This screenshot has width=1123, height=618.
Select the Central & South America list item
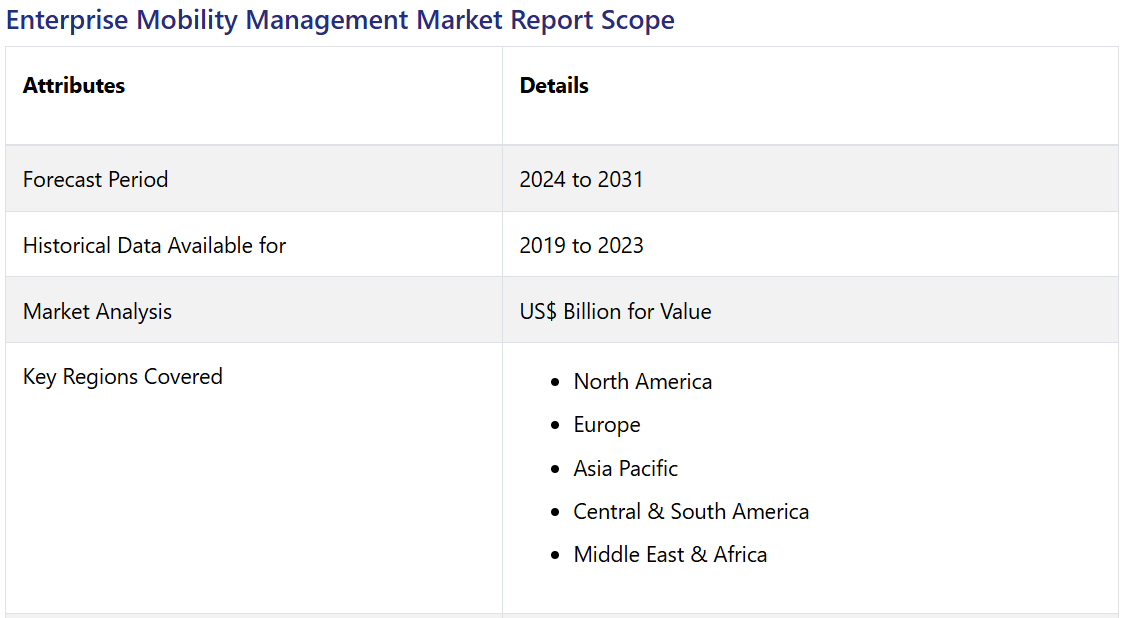point(691,511)
